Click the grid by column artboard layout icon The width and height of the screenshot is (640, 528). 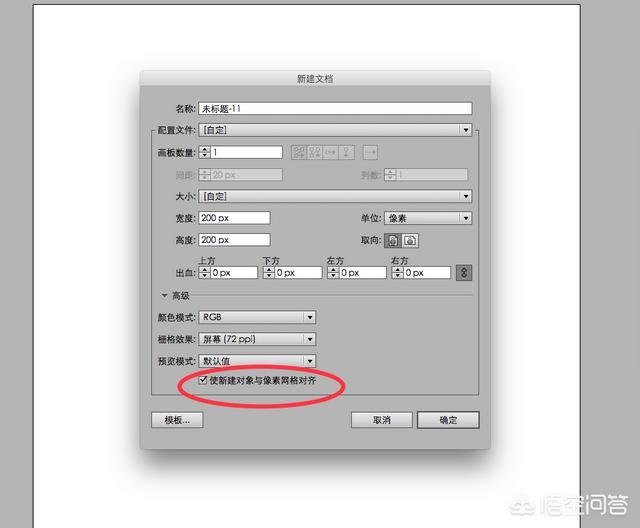coord(315,153)
